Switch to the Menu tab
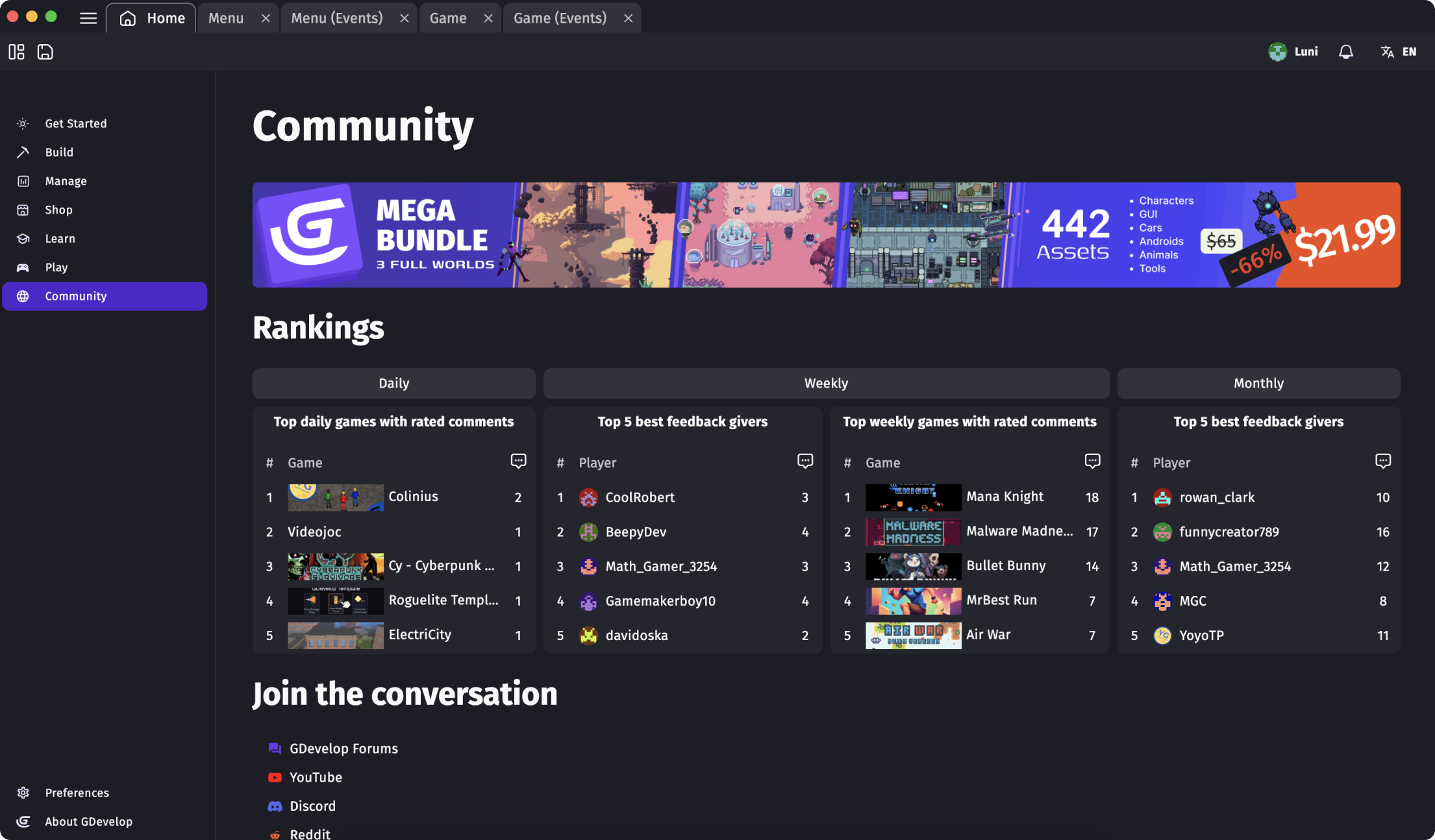1435x840 pixels. pos(225,18)
